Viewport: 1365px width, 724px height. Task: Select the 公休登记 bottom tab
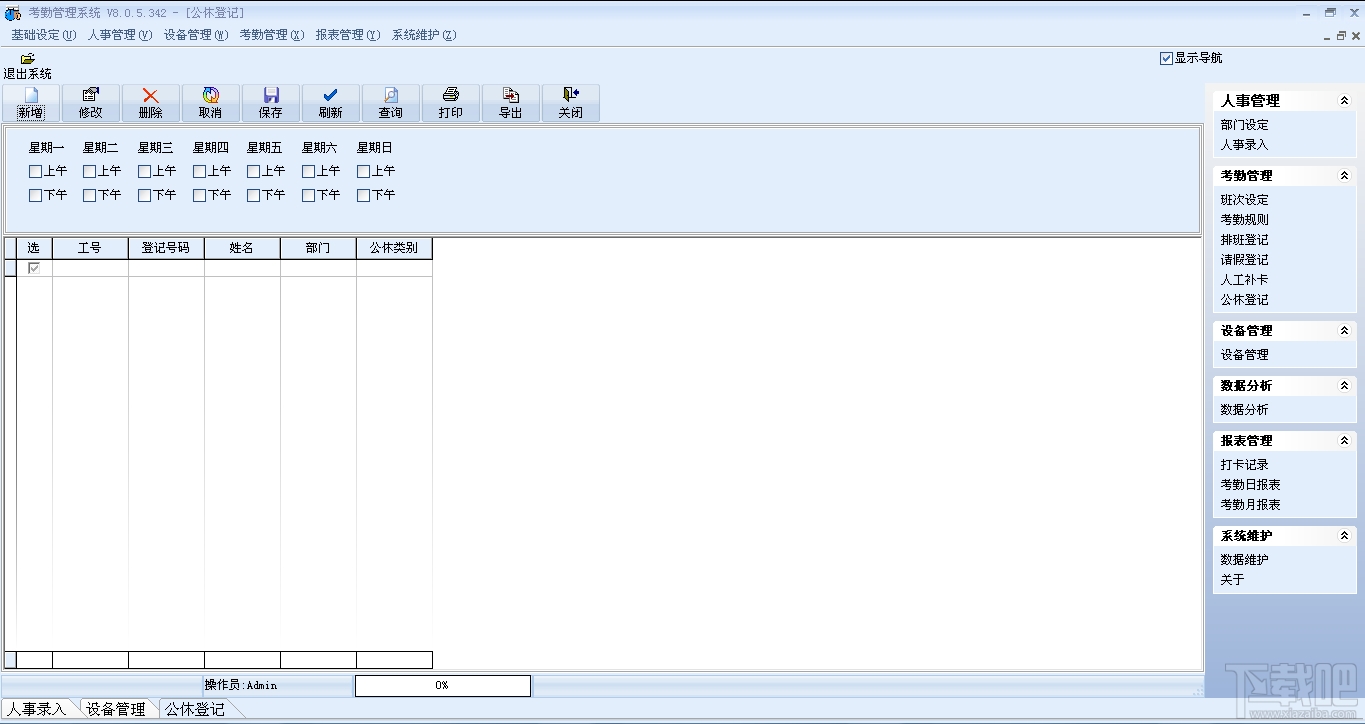point(195,709)
